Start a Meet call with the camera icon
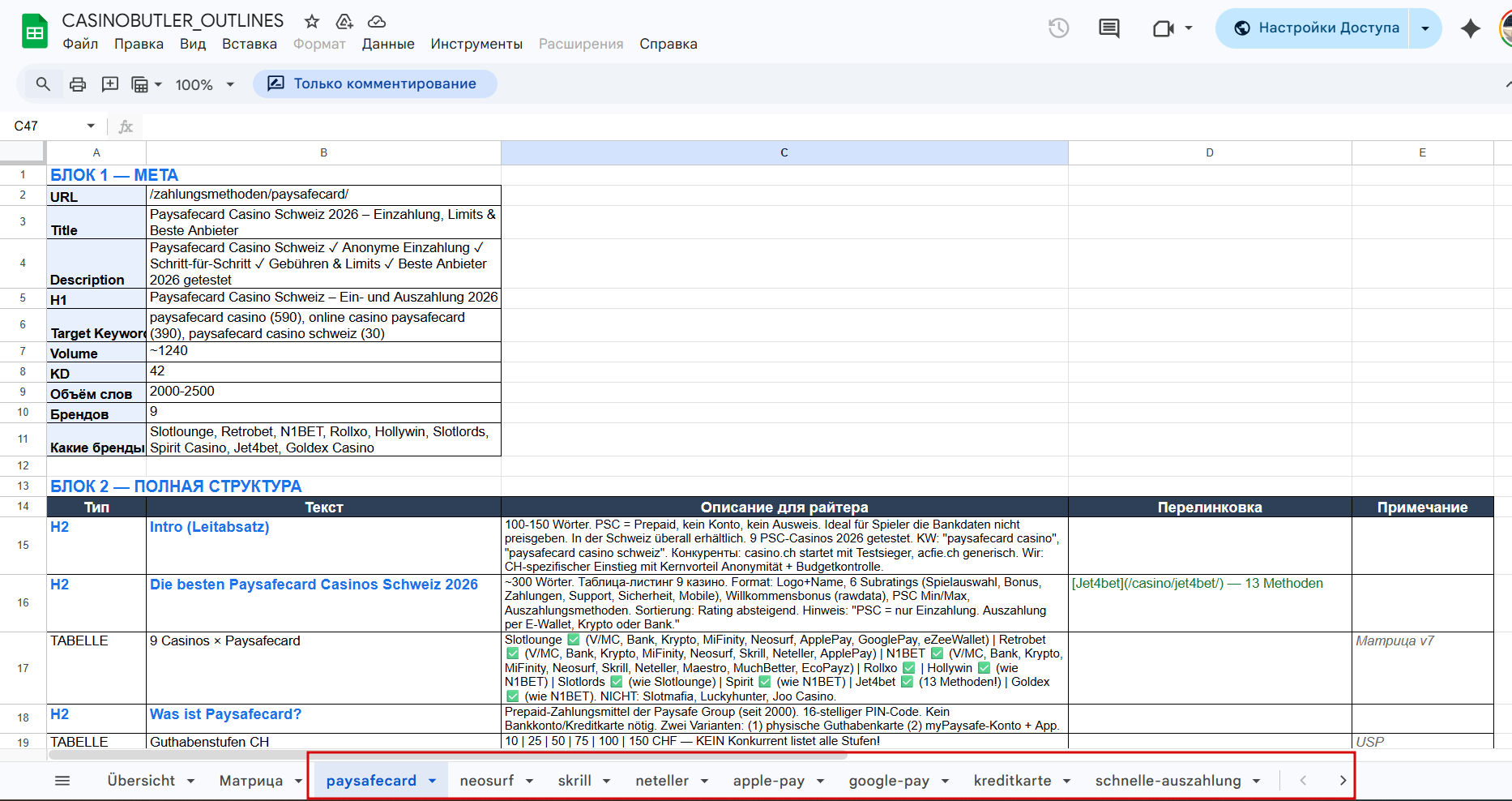The image size is (1512, 801). tap(1163, 29)
